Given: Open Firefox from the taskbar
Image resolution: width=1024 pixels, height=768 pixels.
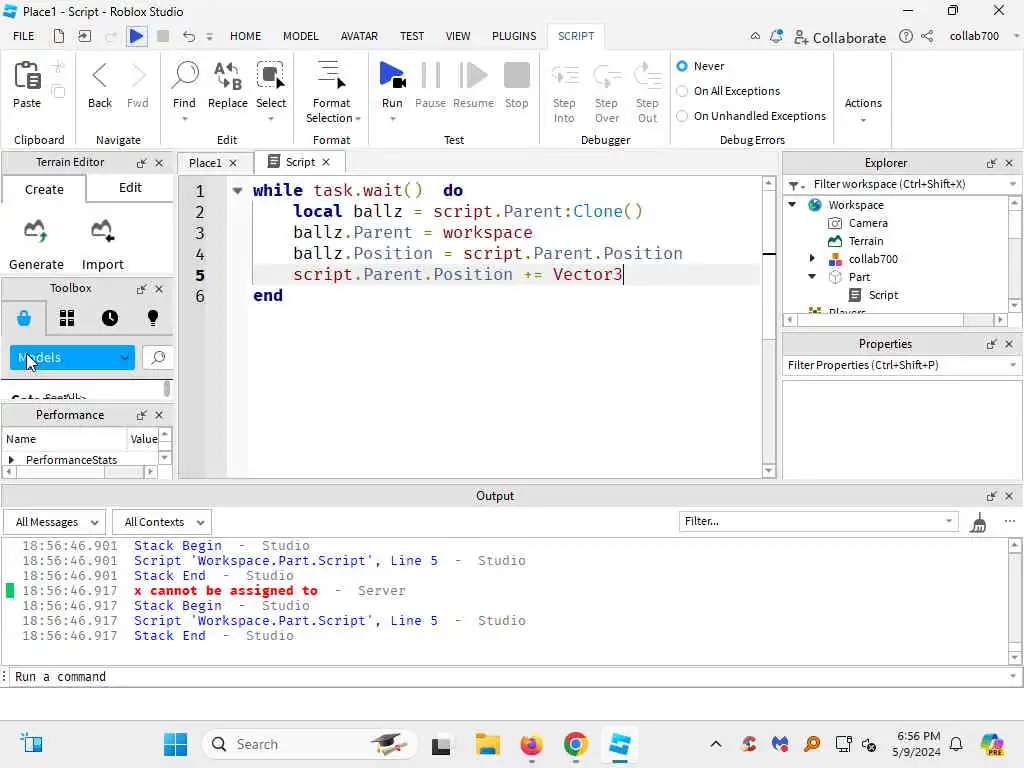Looking at the screenshot, I should (531, 744).
